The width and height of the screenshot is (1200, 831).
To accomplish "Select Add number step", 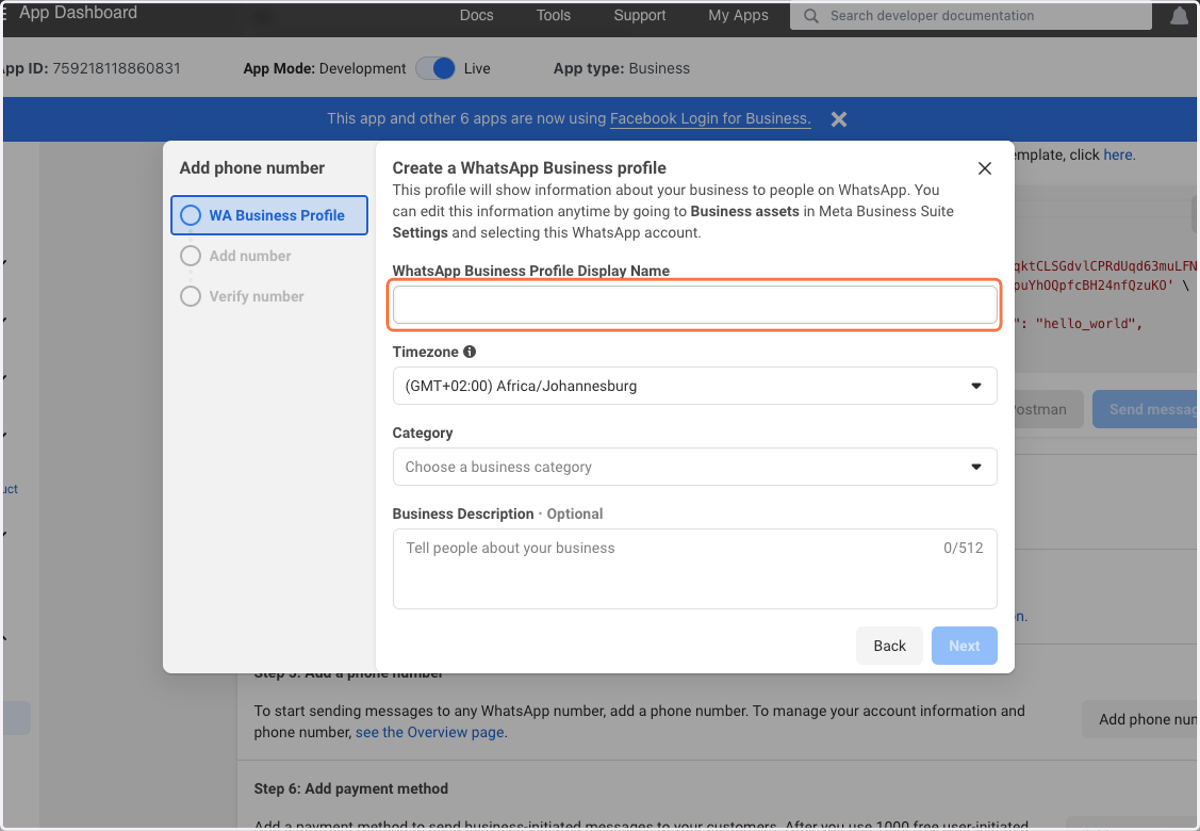I will pyautogui.click(x=236, y=256).
